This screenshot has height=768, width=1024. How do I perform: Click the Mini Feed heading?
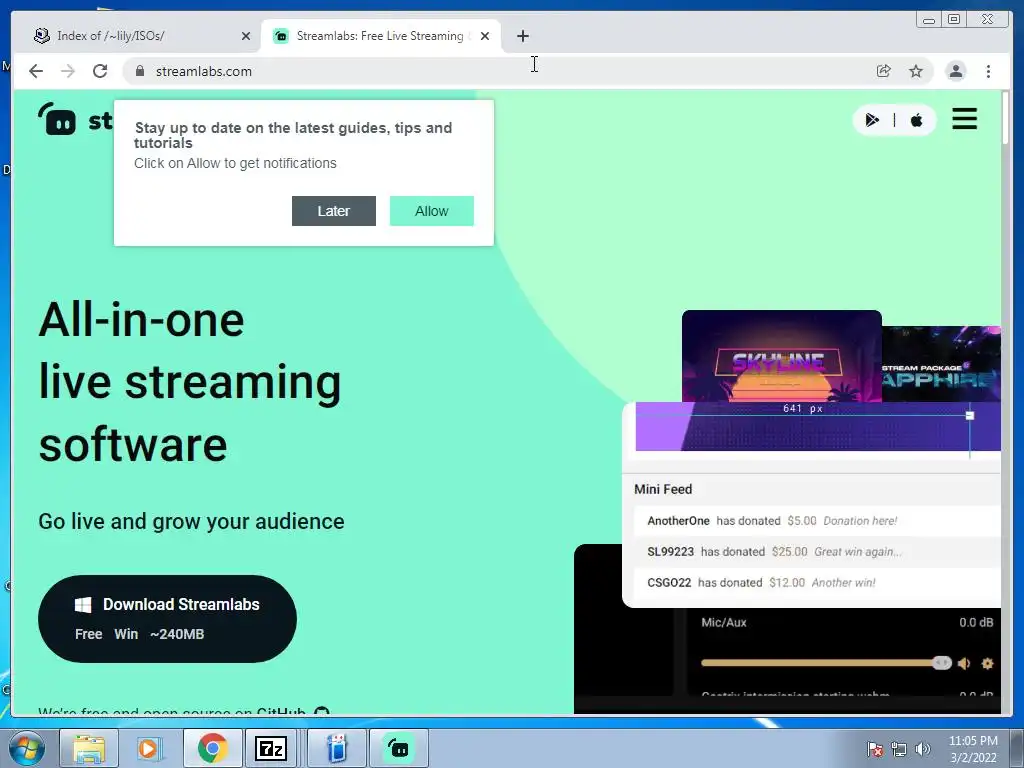[663, 489]
